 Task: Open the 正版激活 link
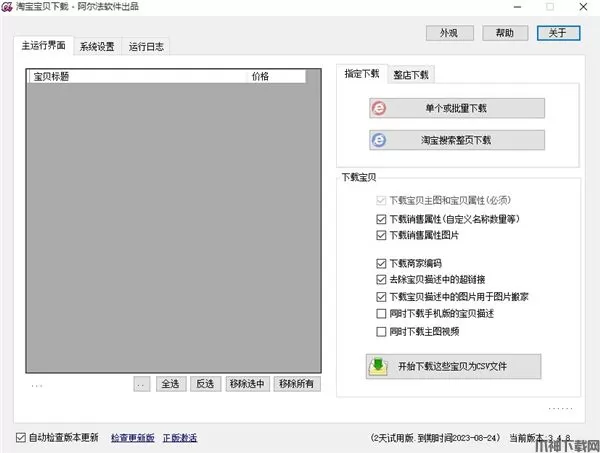pyautogui.click(x=180, y=438)
